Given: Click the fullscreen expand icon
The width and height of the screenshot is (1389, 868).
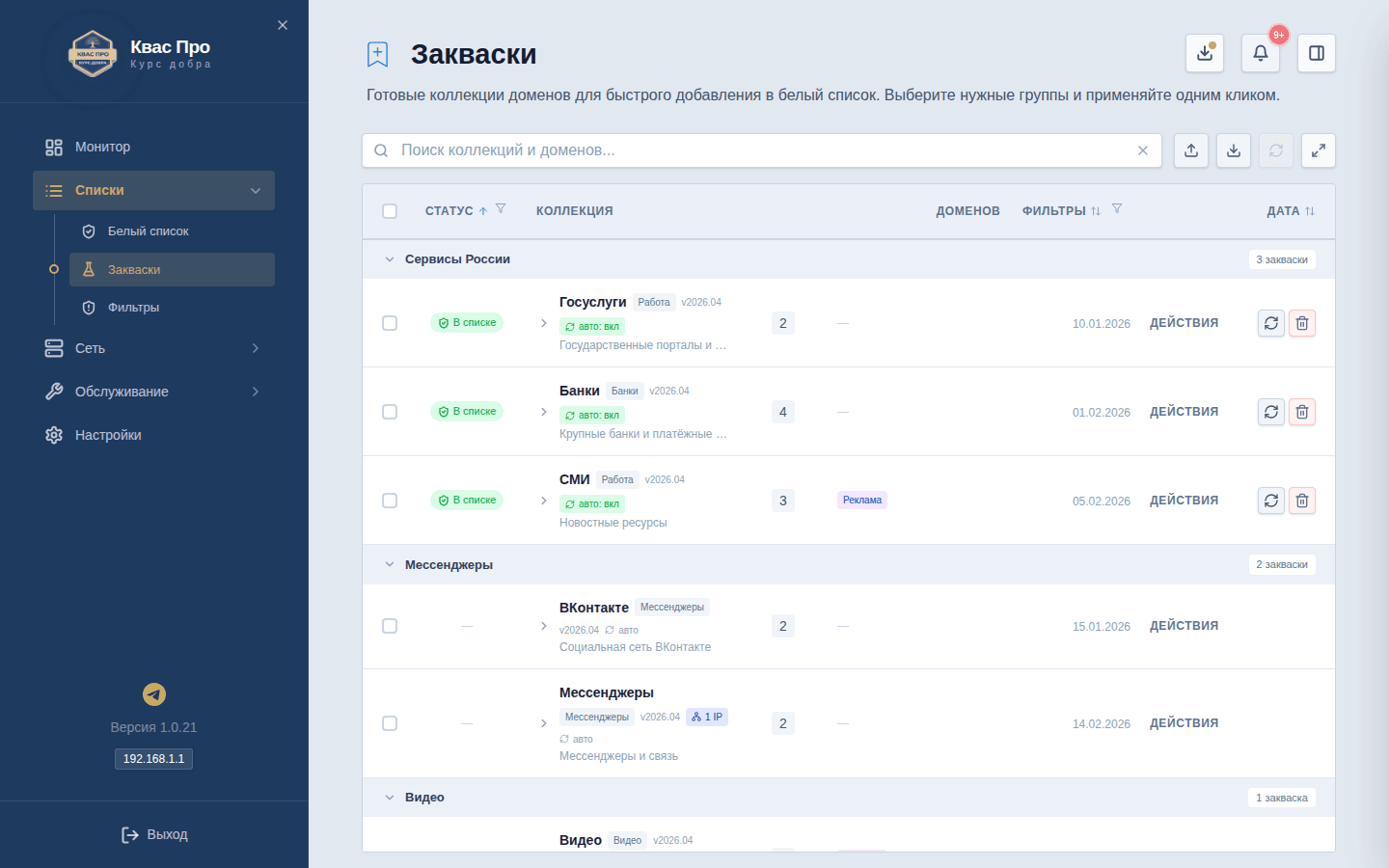Looking at the screenshot, I should pos(1319,150).
